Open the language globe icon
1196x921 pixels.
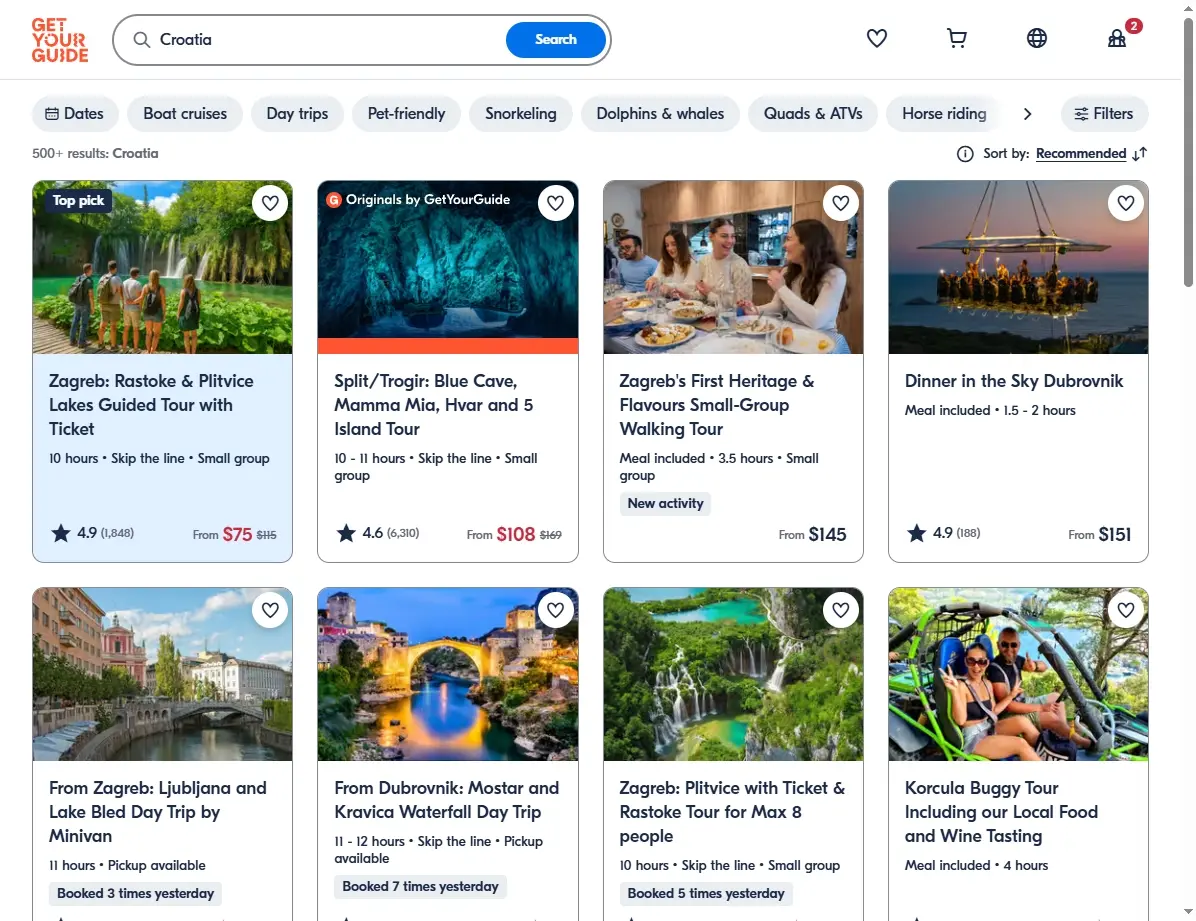1037,38
